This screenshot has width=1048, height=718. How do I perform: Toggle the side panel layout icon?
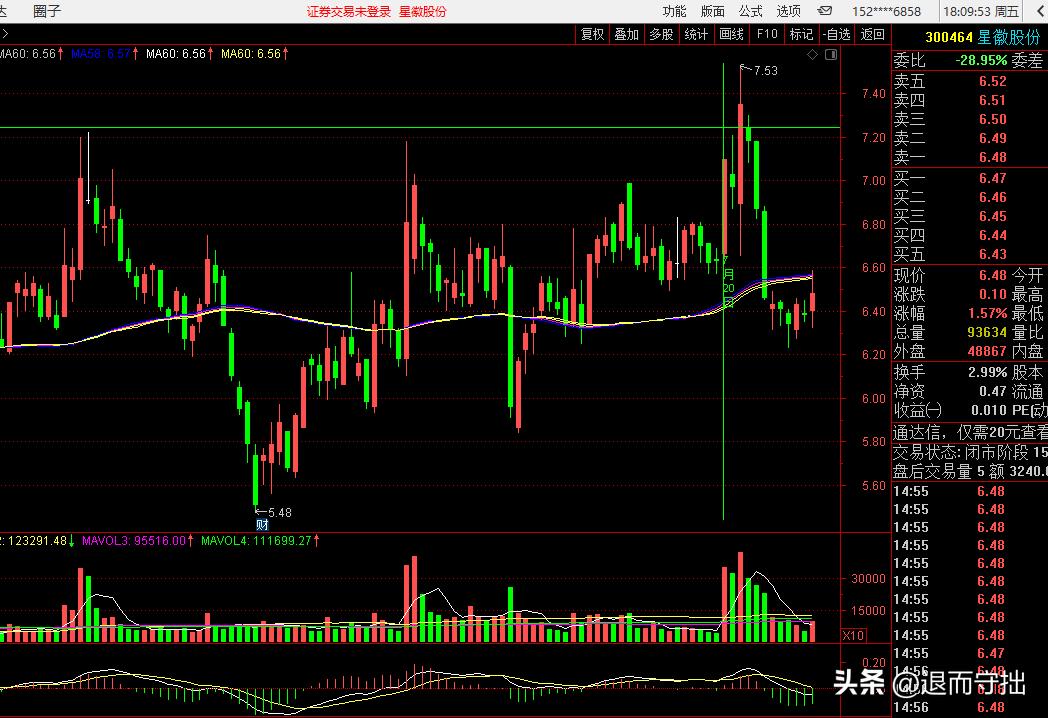click(831, 55)
